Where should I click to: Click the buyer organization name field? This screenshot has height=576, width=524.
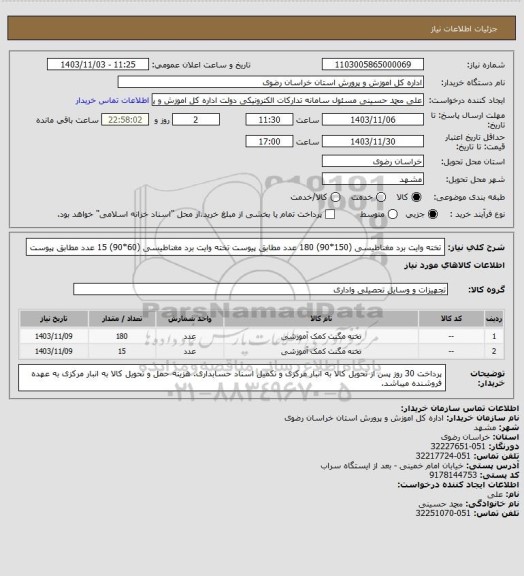270,82
